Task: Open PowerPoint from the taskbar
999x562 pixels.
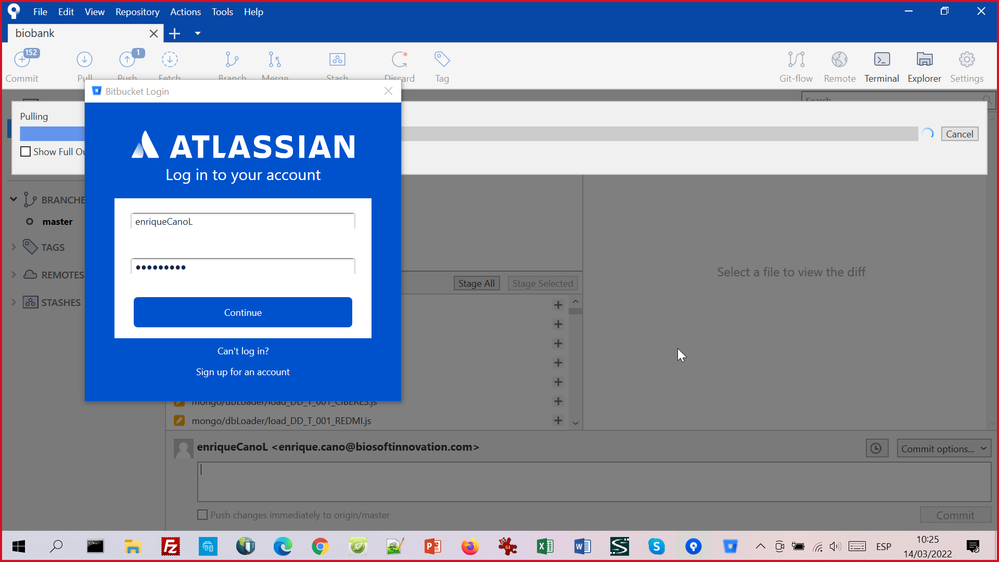Action: 433,546
